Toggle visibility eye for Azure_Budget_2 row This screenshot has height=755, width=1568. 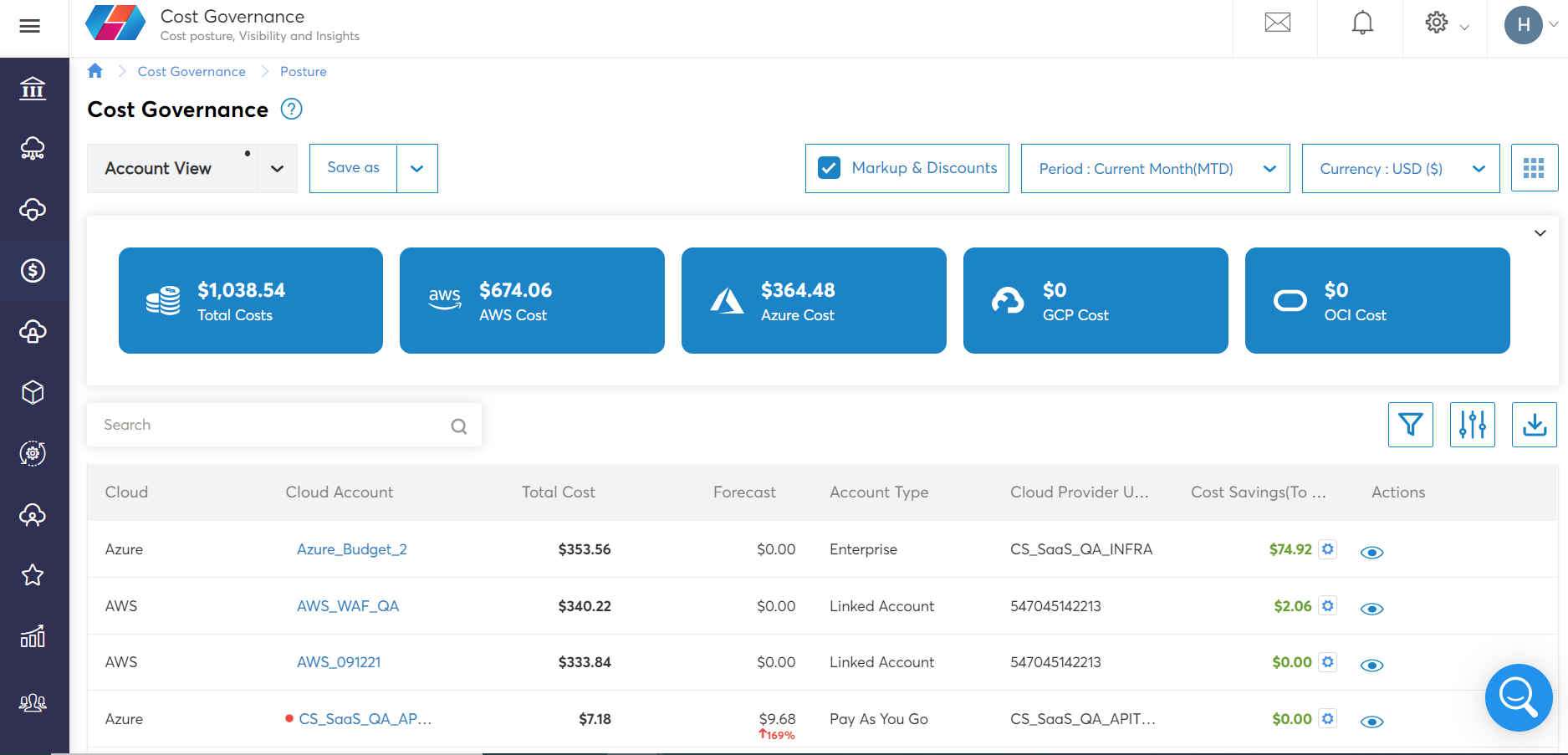point(1371,552)
